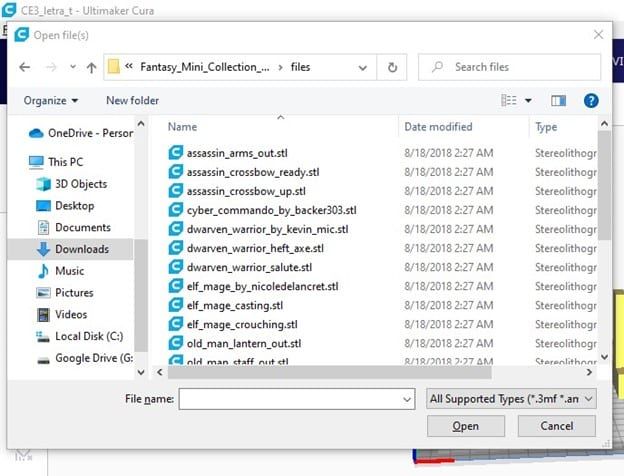Click the blue Help question mark icon
Screen dimensions: 624x476
(590, 100)
